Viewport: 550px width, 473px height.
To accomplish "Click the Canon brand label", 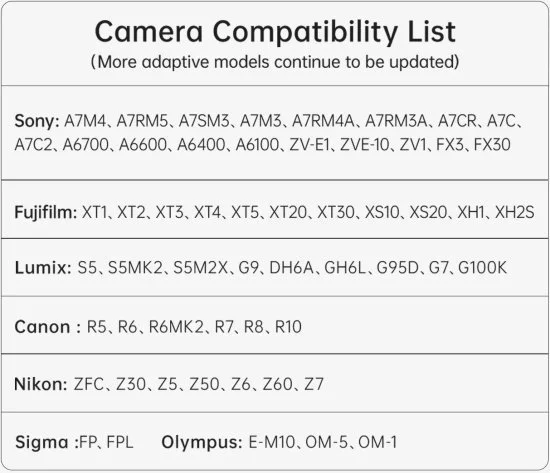I will (48, 327).
